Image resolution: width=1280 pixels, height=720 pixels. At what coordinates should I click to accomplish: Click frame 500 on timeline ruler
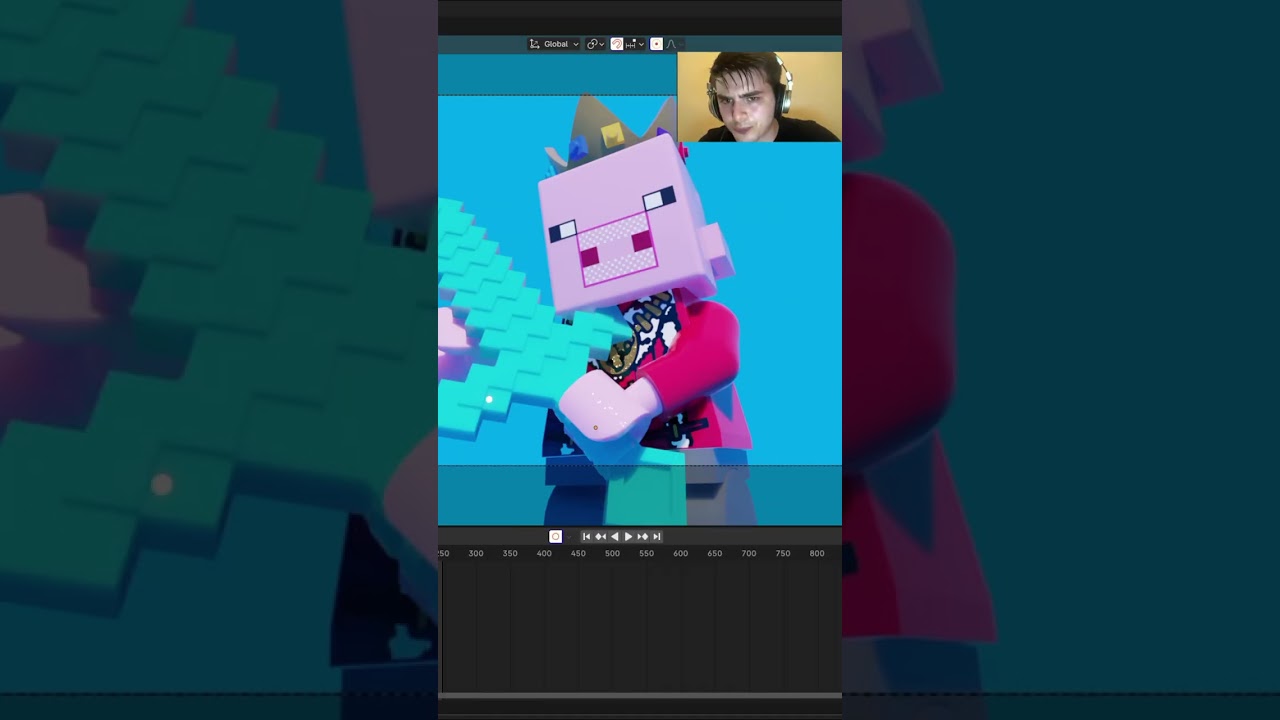(x=612, y=553)
